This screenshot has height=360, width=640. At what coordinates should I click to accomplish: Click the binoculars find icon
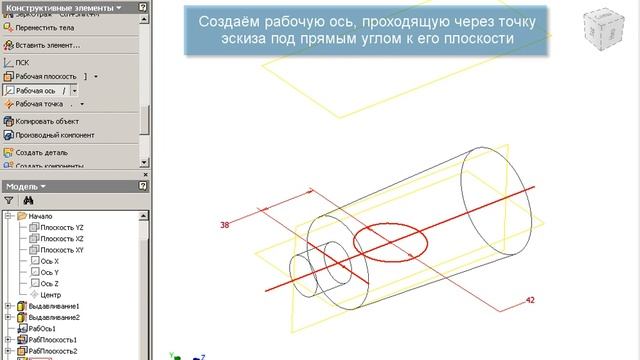28,200
